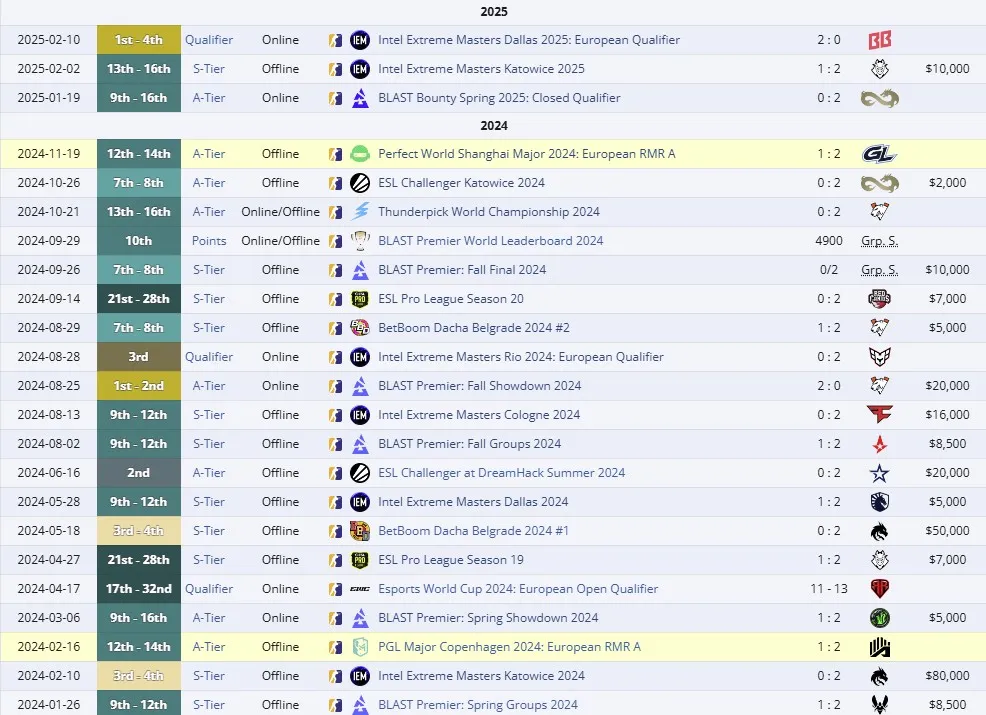Screen dimensions: 986x715
Task: Open Thunderpick World Championship 2024 link
Action: coord(489,211)
